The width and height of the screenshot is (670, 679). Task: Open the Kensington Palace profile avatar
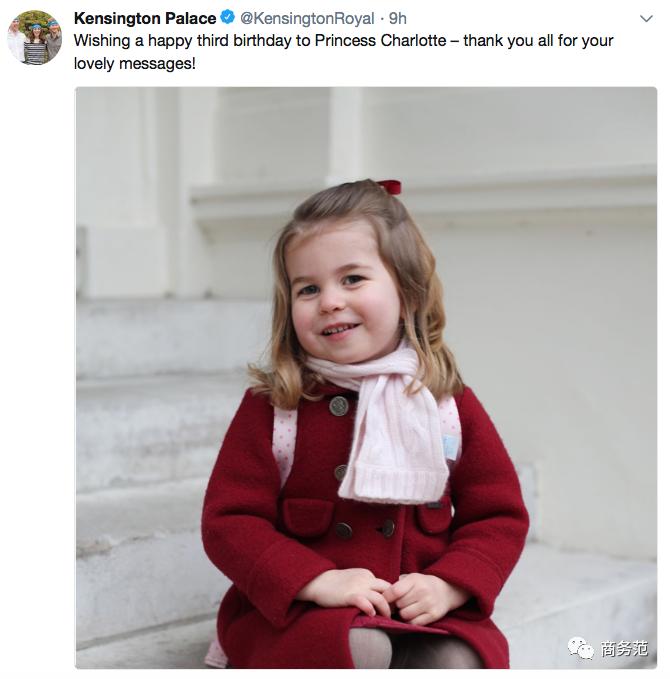coord(34,37)
